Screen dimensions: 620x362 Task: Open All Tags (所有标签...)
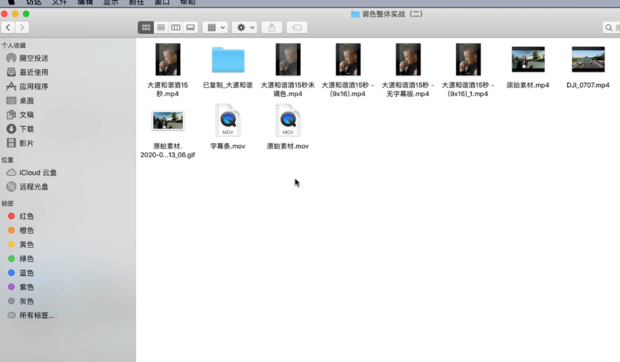31,315
